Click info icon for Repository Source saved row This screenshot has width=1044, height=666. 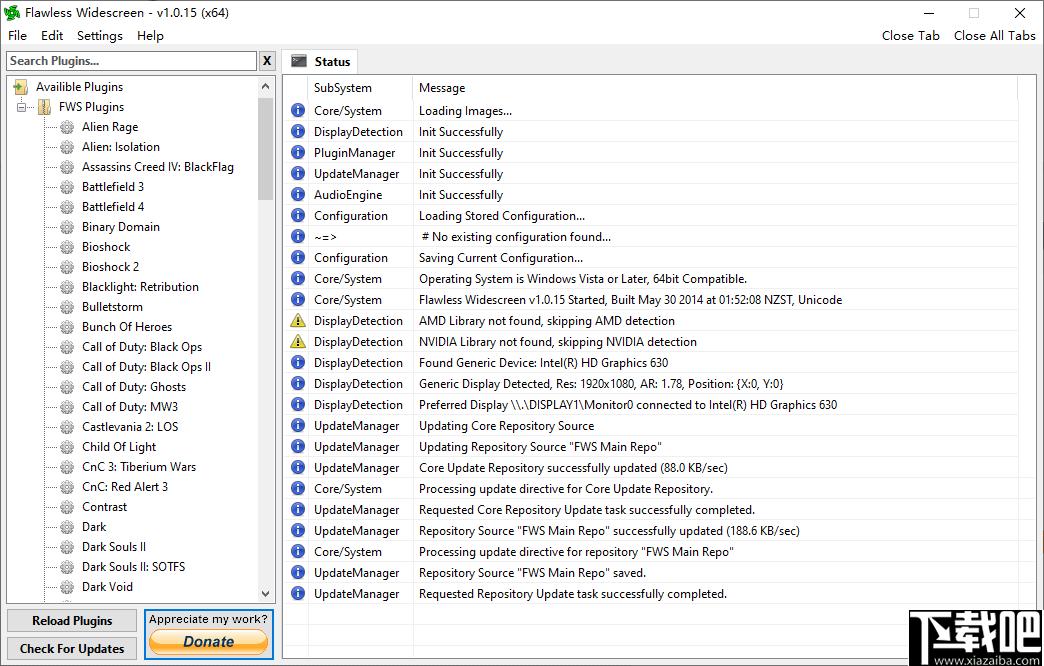click(298, 572)
